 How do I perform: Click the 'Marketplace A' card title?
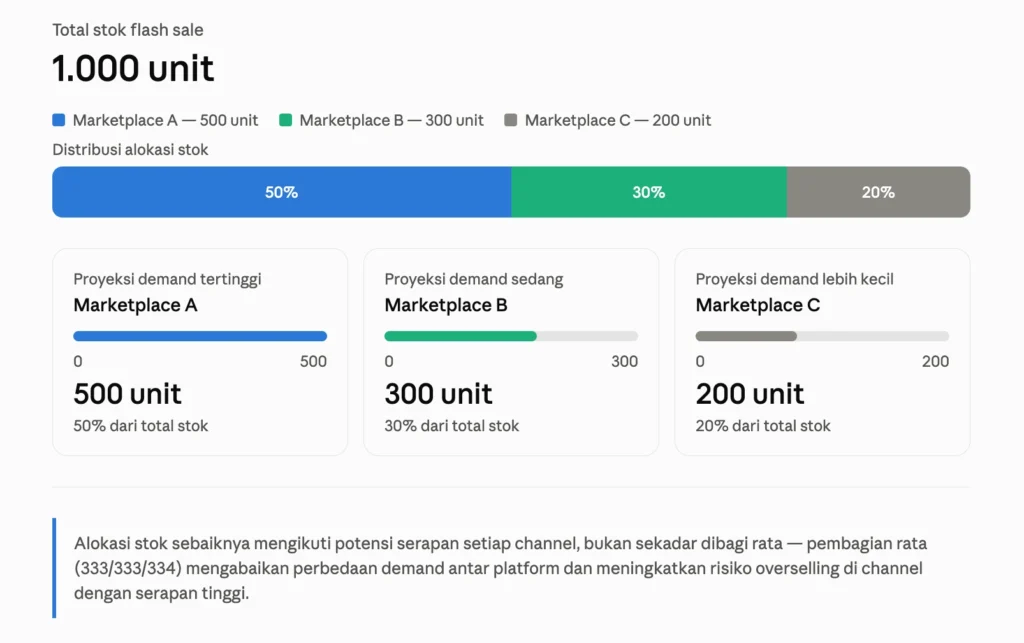point(135,305)
